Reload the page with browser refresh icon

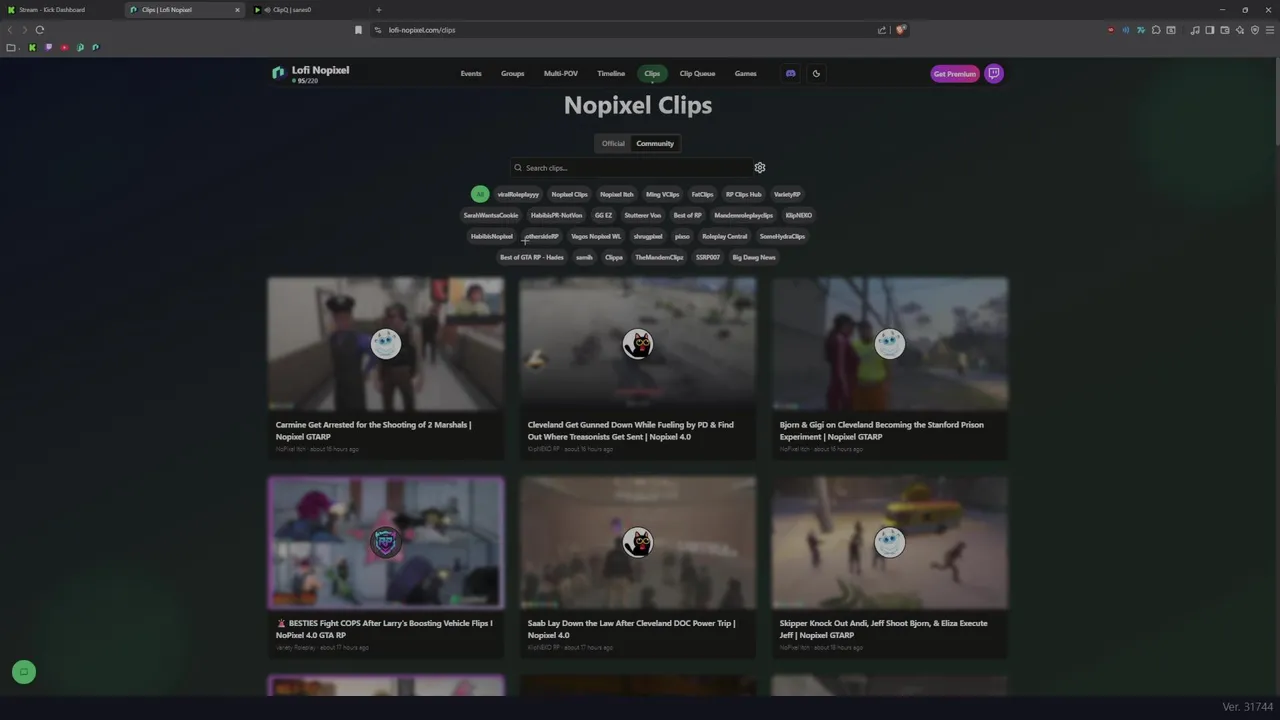[x=40, y=30]
